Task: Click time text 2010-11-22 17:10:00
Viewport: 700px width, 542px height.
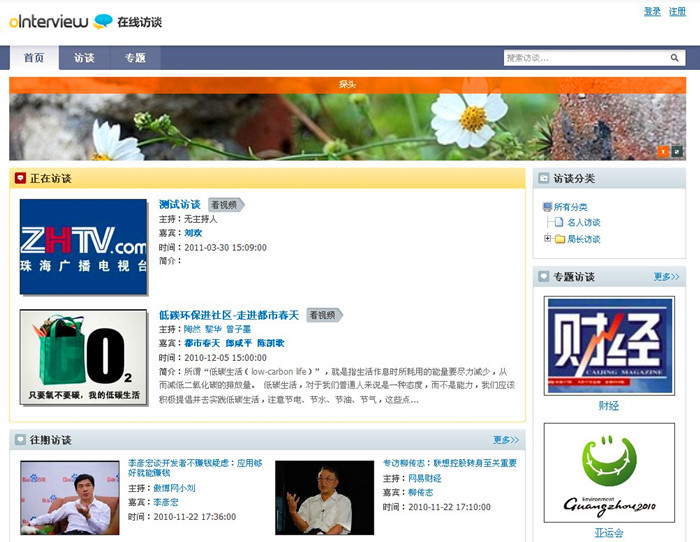Action: click(x=449, y=507)
